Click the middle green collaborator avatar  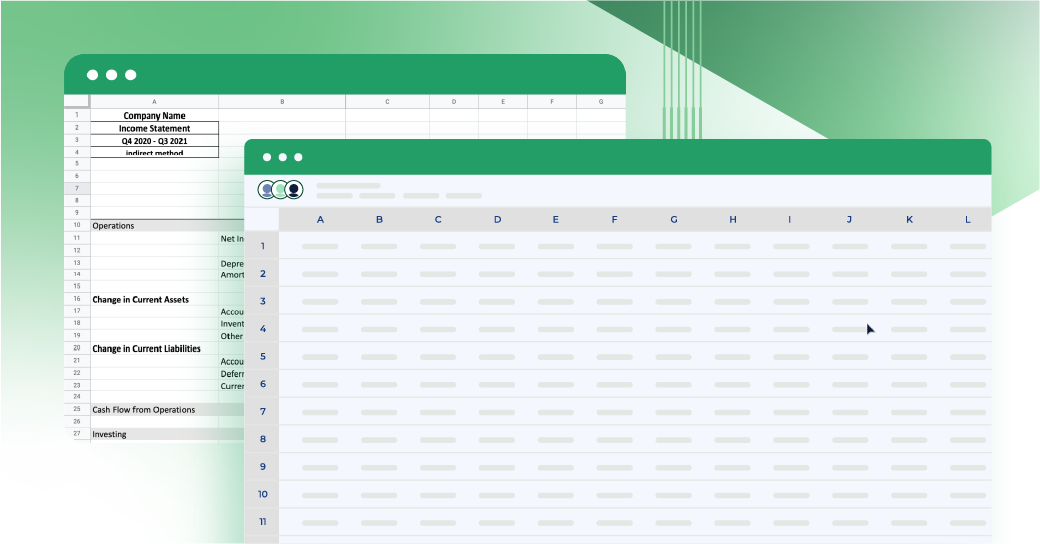click(x=280, y=190)
